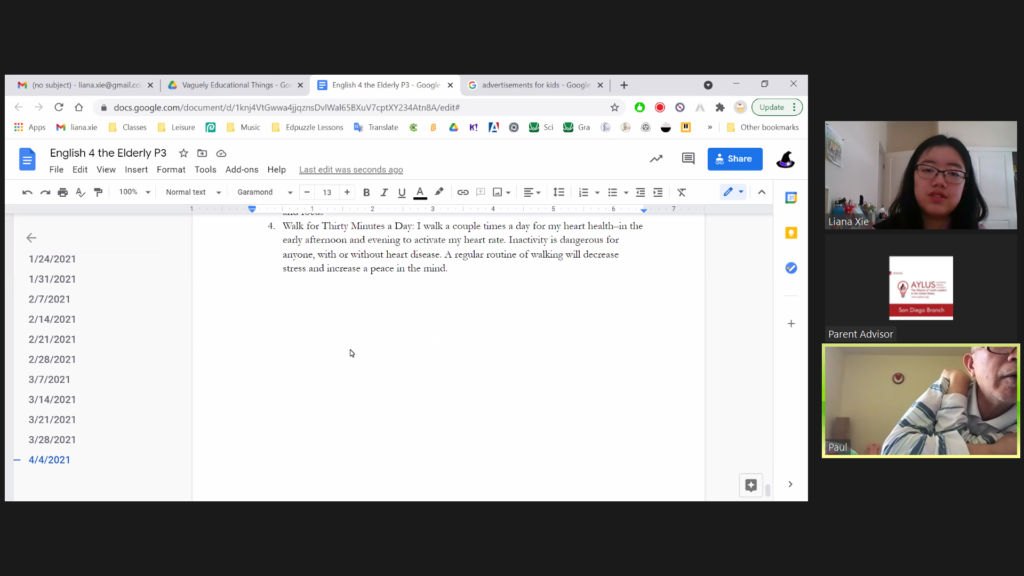The image size is (1024, 576).
Task: Toggle the numbered list
Action: [583, 193]
